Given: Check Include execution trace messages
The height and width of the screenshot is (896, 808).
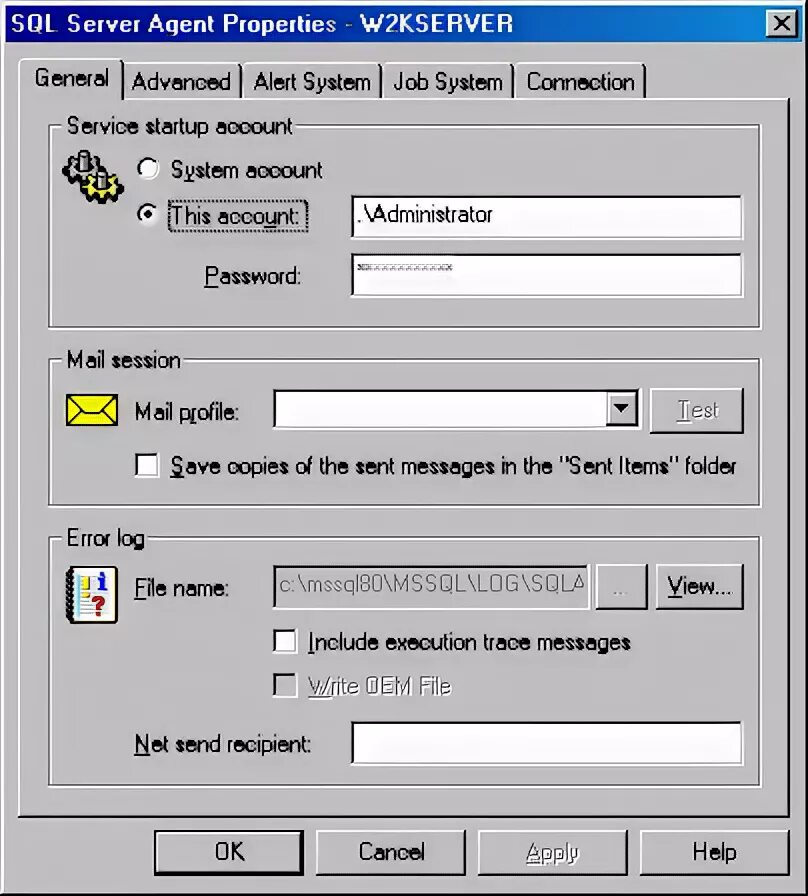Looking at the screenshot, I should click(285, 641).
